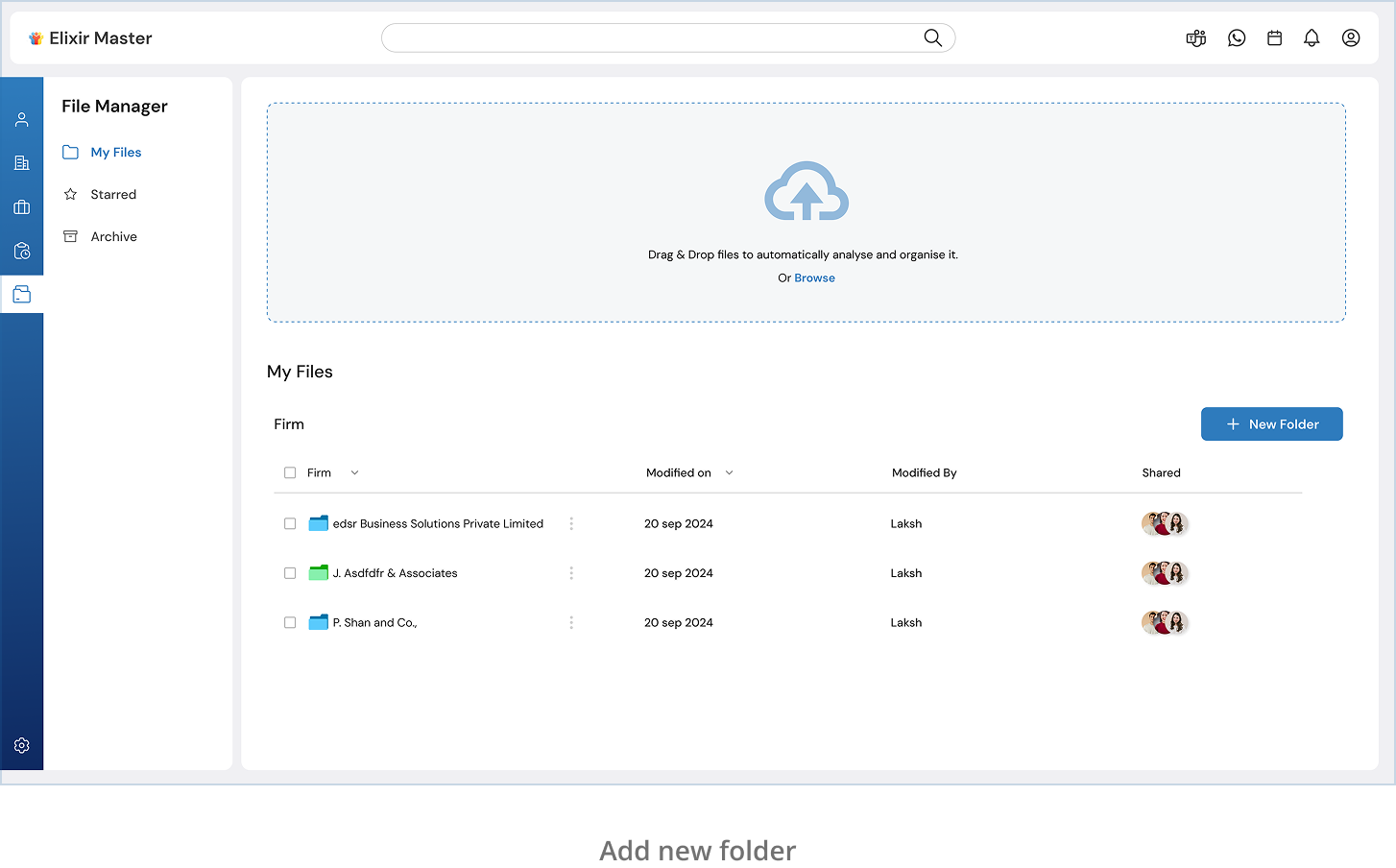Image resolution: width=1396 pixels, height=868 pixels.
Task: Toggle select-all checkbox in Firm header
Action: pos(290,473)
